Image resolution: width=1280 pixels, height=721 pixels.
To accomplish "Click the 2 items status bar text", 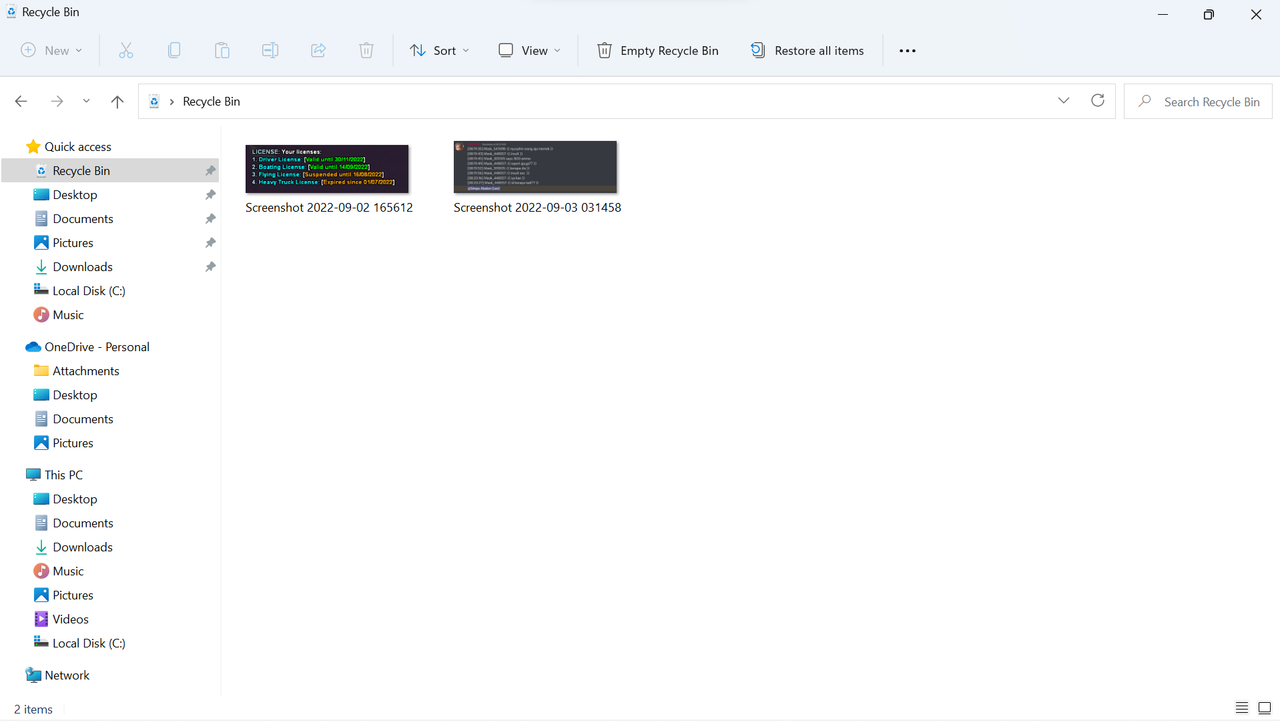I will click(33, 709).
